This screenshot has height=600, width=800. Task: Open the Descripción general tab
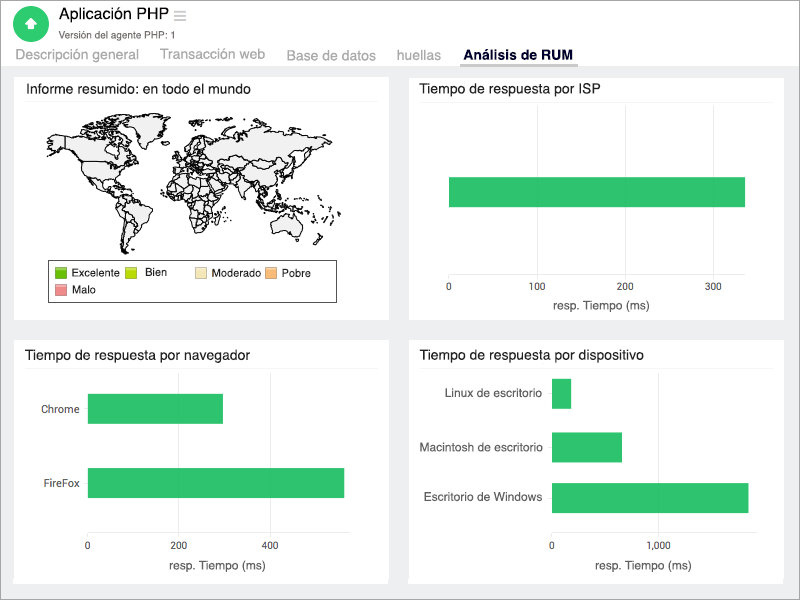coord(77,55)
